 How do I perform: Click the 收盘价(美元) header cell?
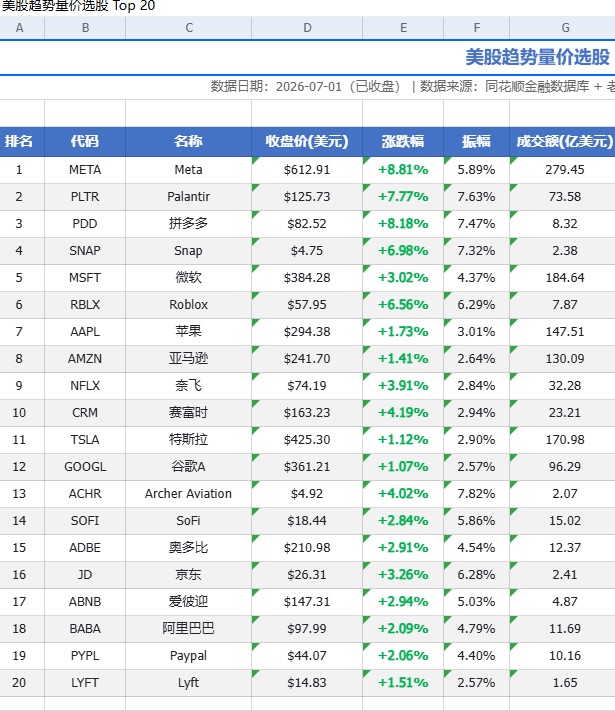point(307,141)
